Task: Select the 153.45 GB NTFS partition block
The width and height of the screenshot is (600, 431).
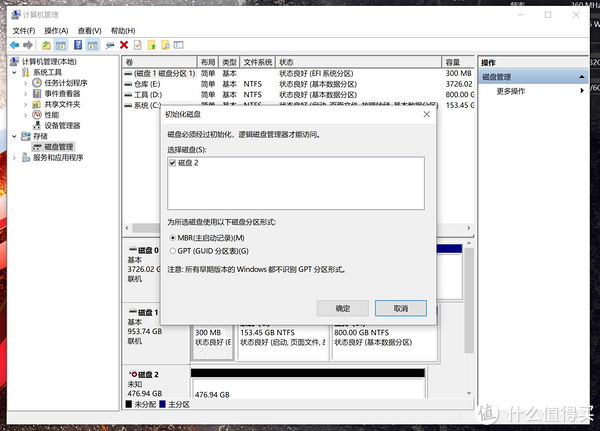Action: (x=283, y=344)
